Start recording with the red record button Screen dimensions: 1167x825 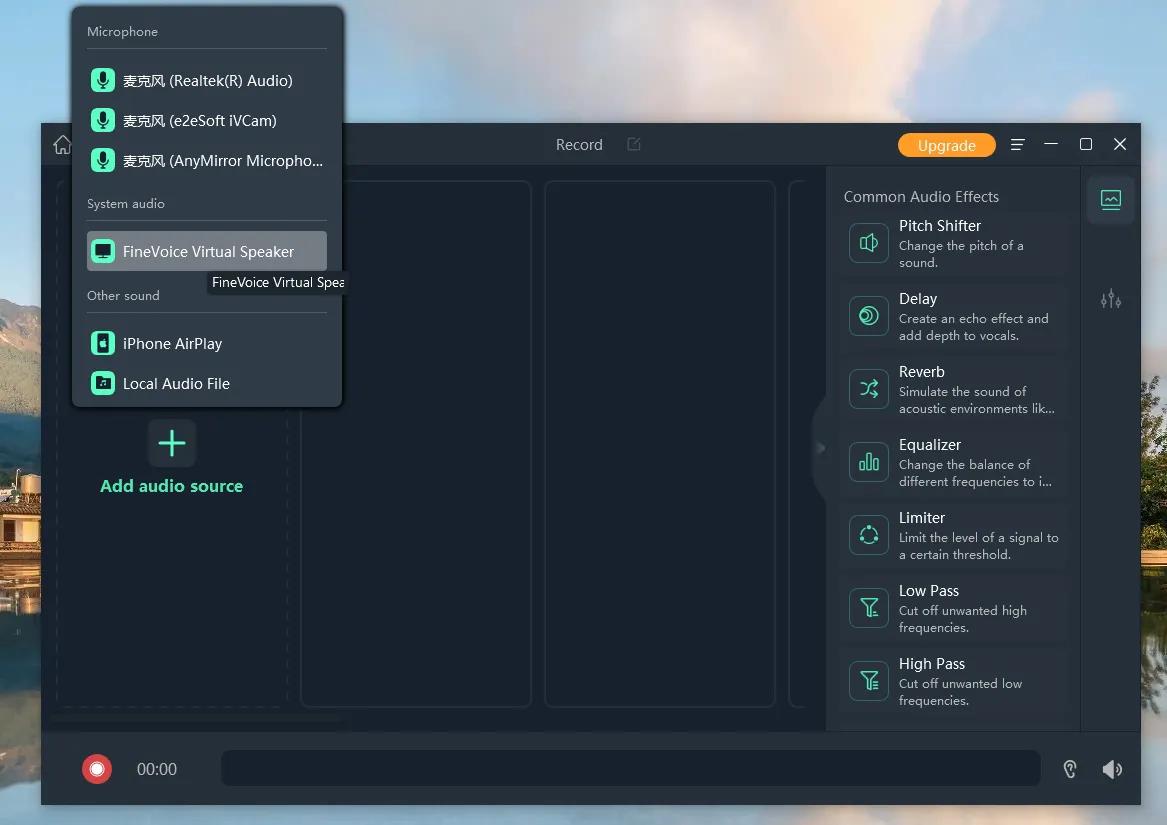tap(97, 769)
